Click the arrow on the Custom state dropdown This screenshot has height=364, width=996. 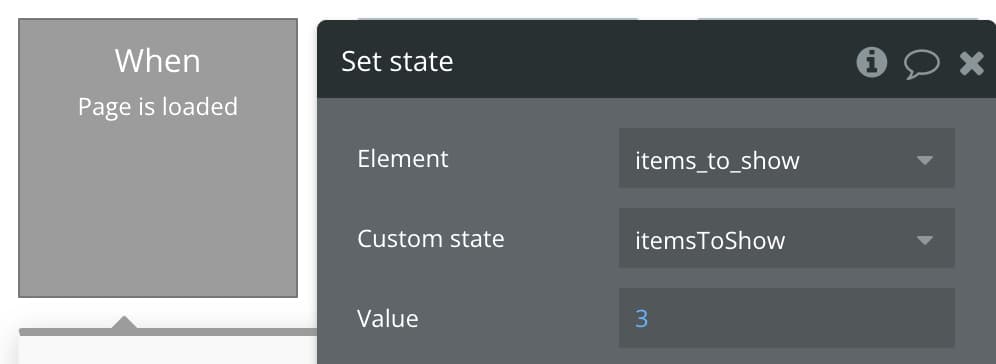pos(925,240)
